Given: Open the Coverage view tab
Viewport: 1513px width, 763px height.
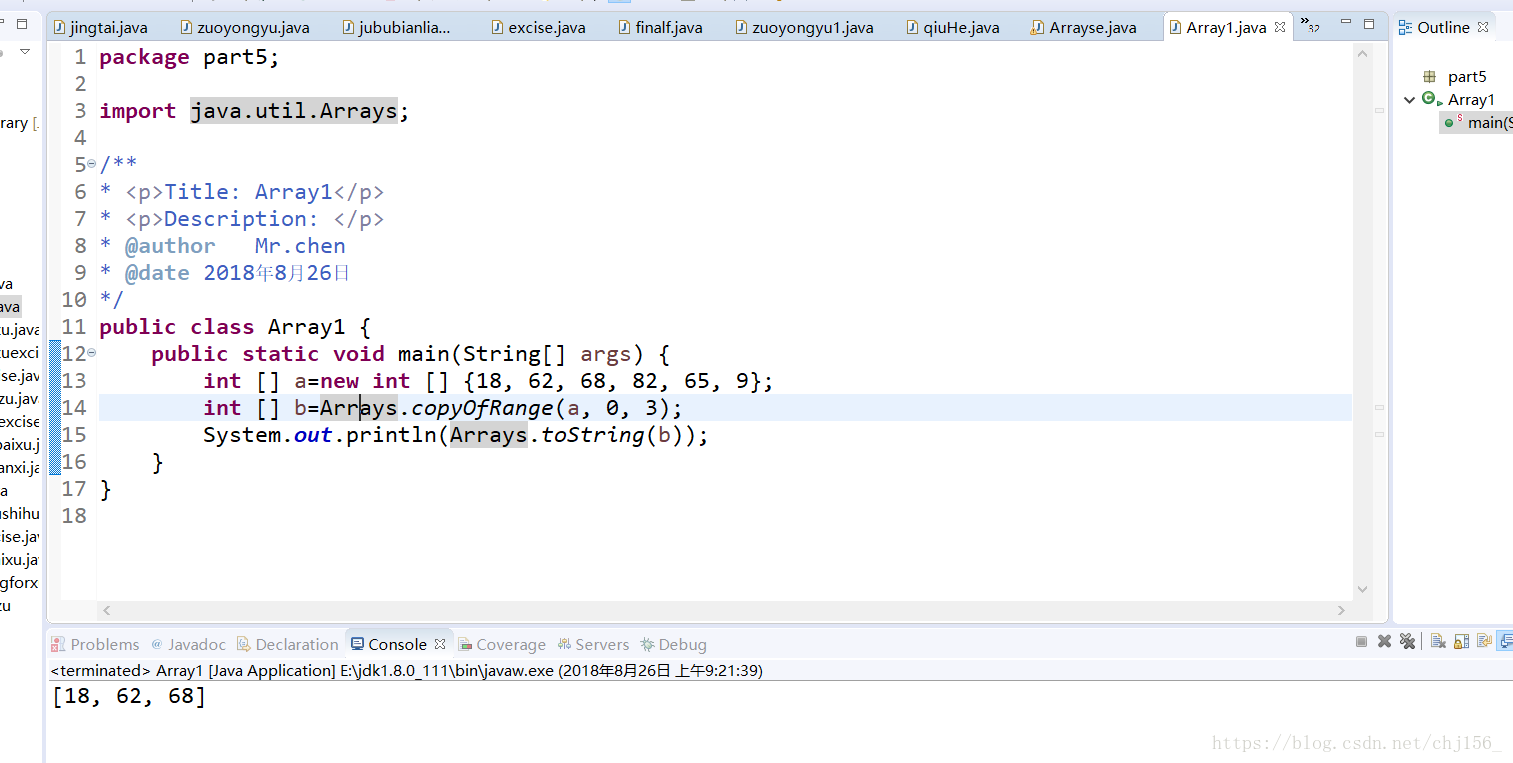Looking at the screenshot, I should point(502,644).
